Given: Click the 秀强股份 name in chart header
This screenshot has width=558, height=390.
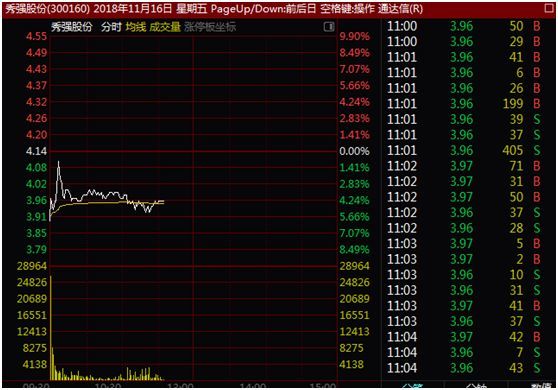Looking at the screenshot, I should pyautogui.click(x=72, y=27).
